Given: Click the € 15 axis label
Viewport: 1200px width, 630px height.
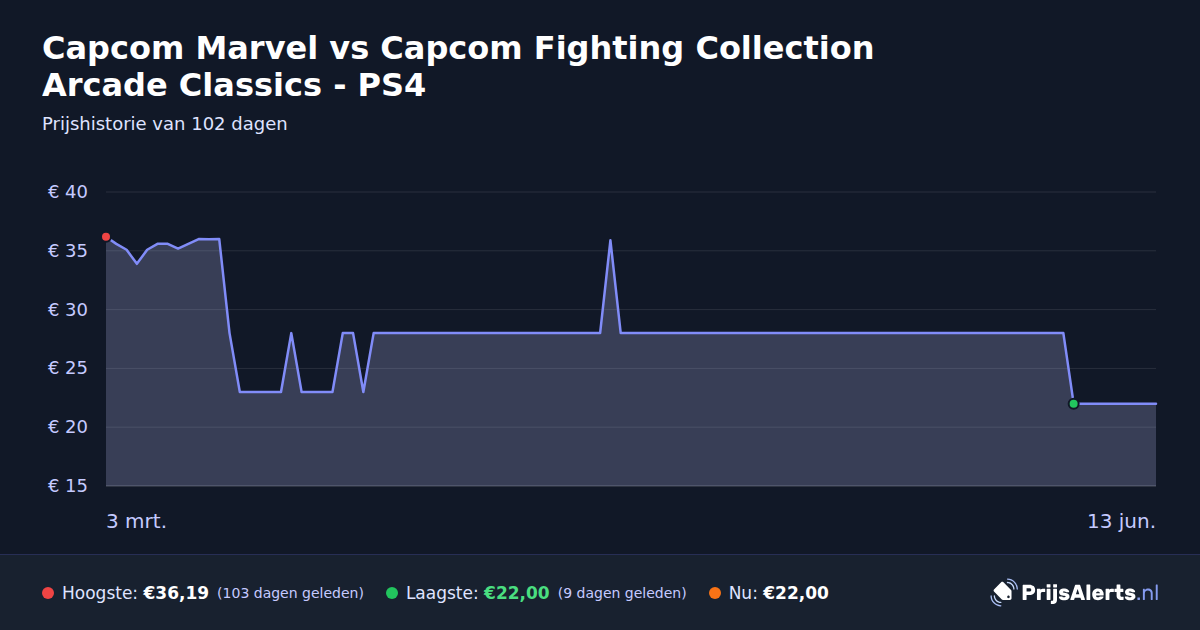Looking at the screenshot, I should point(68,486).
